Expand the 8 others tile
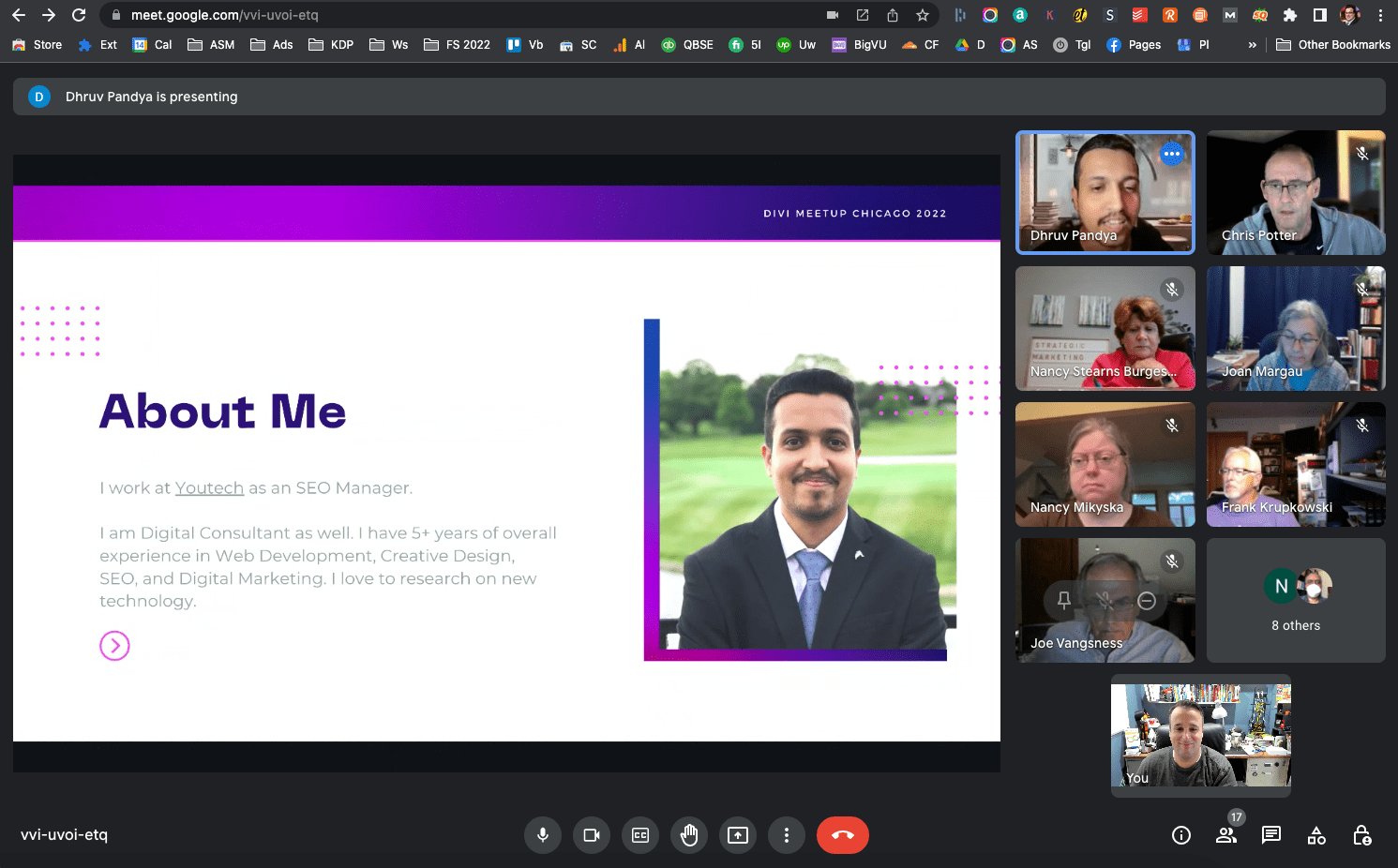Viewport: 1398px width, 868px height. [x=1295, y=600]
